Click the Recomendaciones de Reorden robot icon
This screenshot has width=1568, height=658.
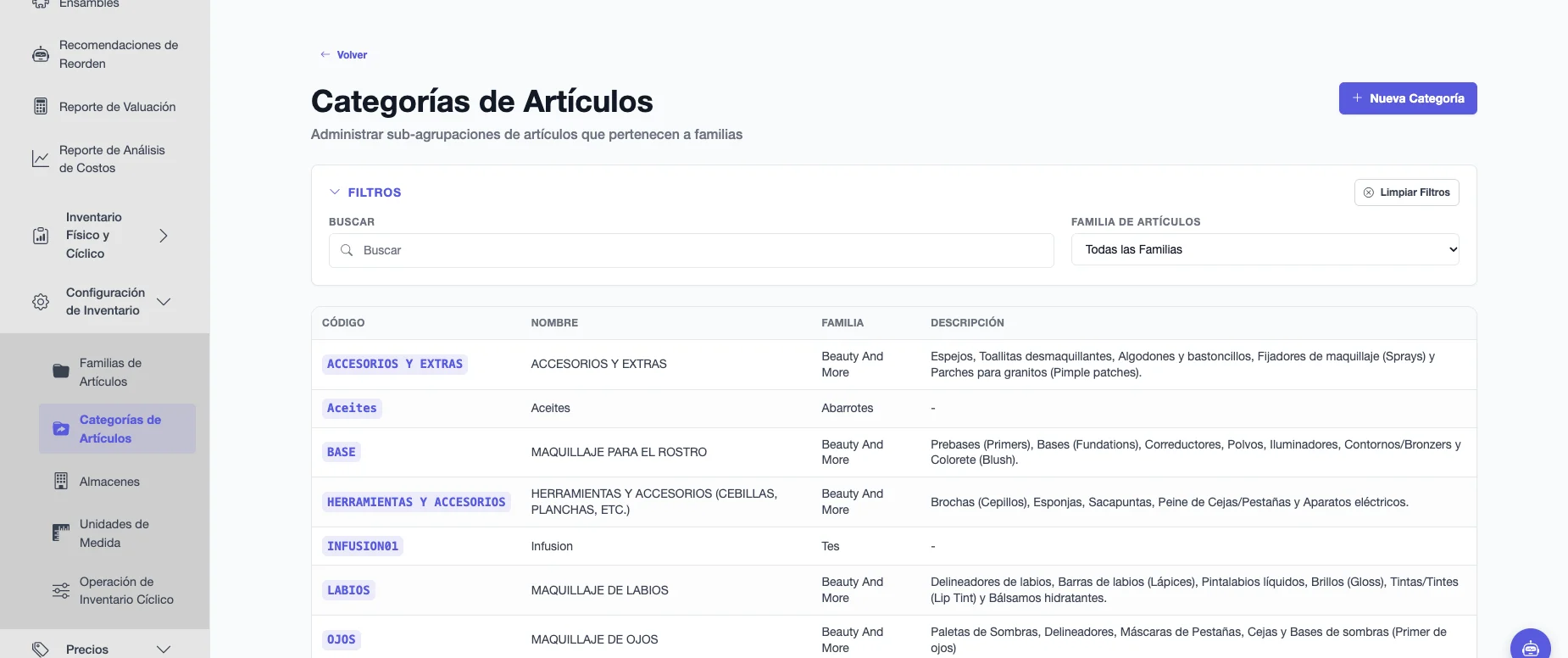[41, 54]
